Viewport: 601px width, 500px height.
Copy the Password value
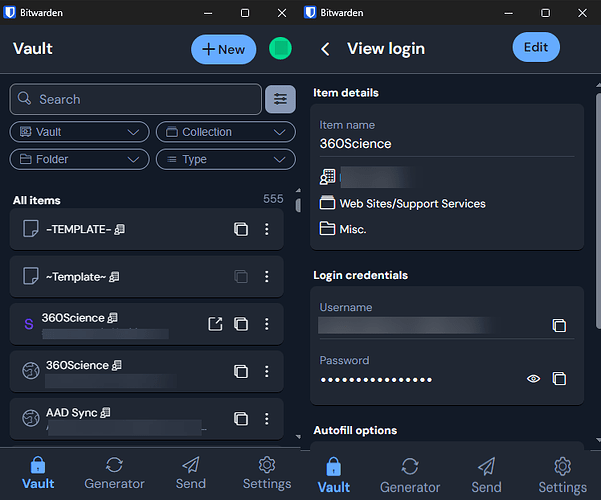coord(559,379)
